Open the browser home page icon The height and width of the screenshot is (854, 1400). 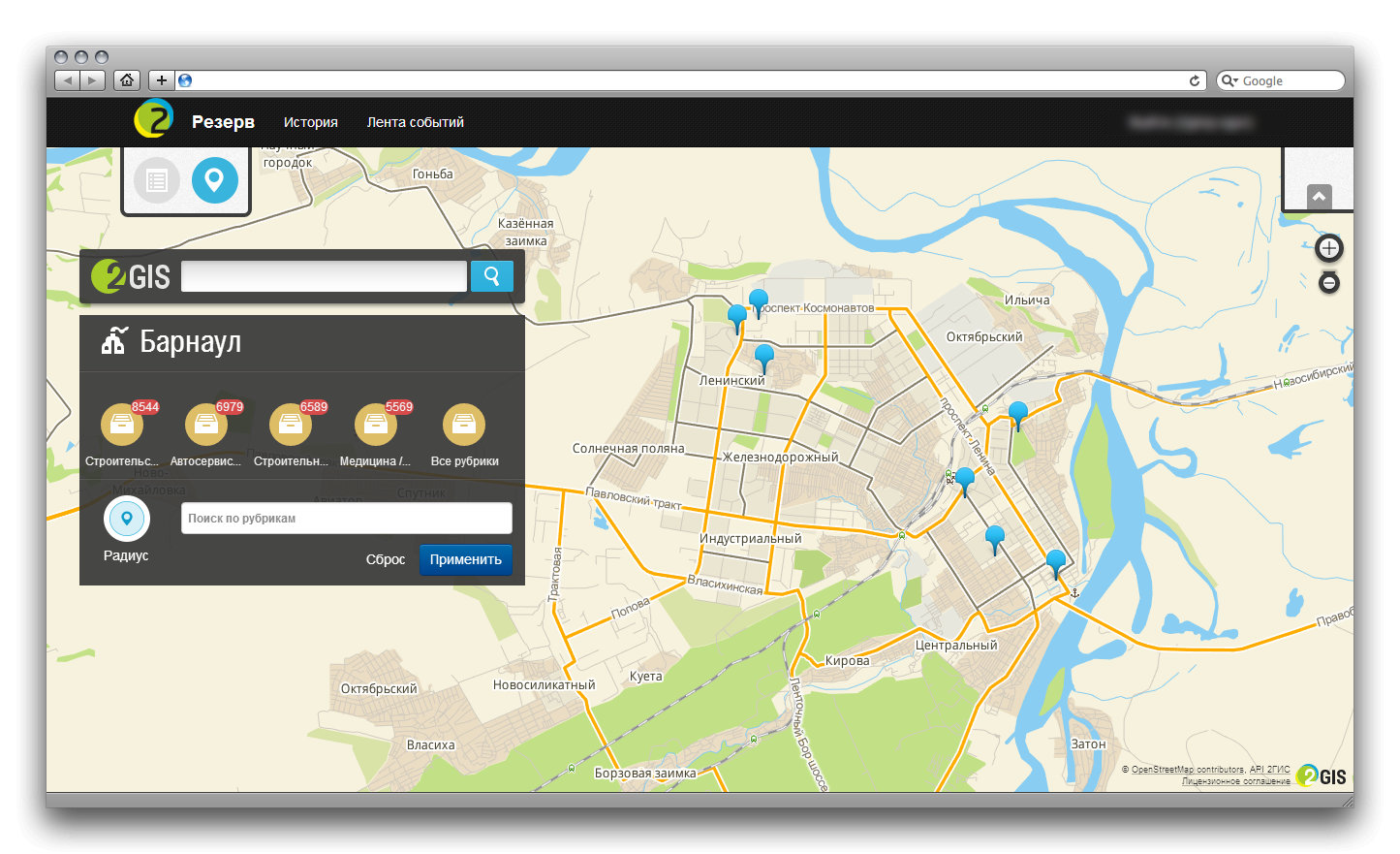coord(127,80)
